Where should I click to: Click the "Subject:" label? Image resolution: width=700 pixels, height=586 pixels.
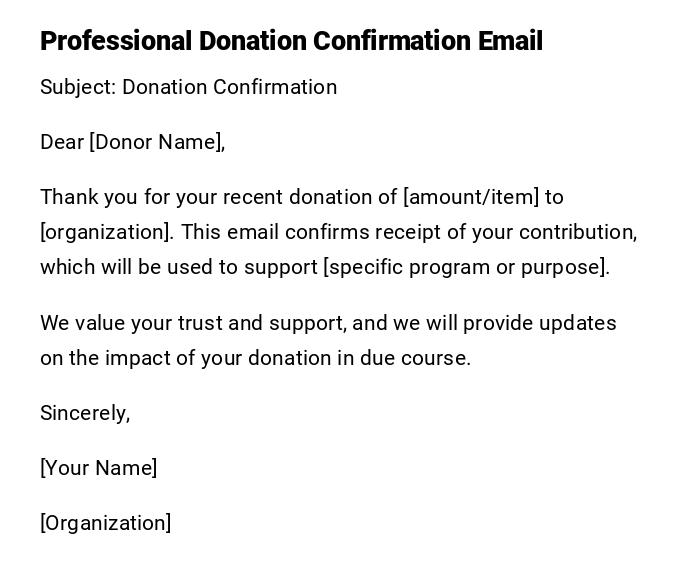pos(77,87)
